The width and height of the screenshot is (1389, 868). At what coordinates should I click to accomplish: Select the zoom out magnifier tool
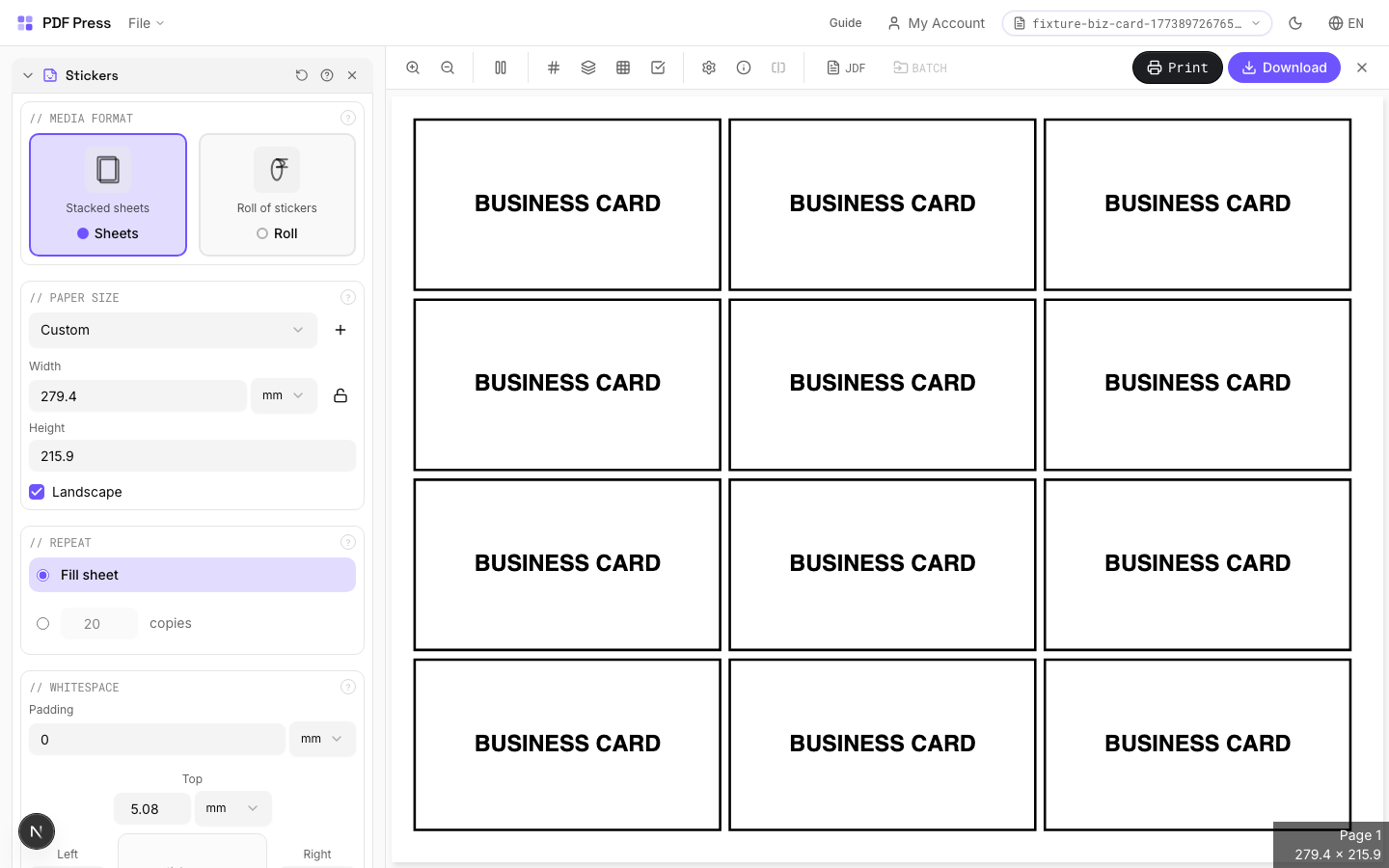(448, 68)
